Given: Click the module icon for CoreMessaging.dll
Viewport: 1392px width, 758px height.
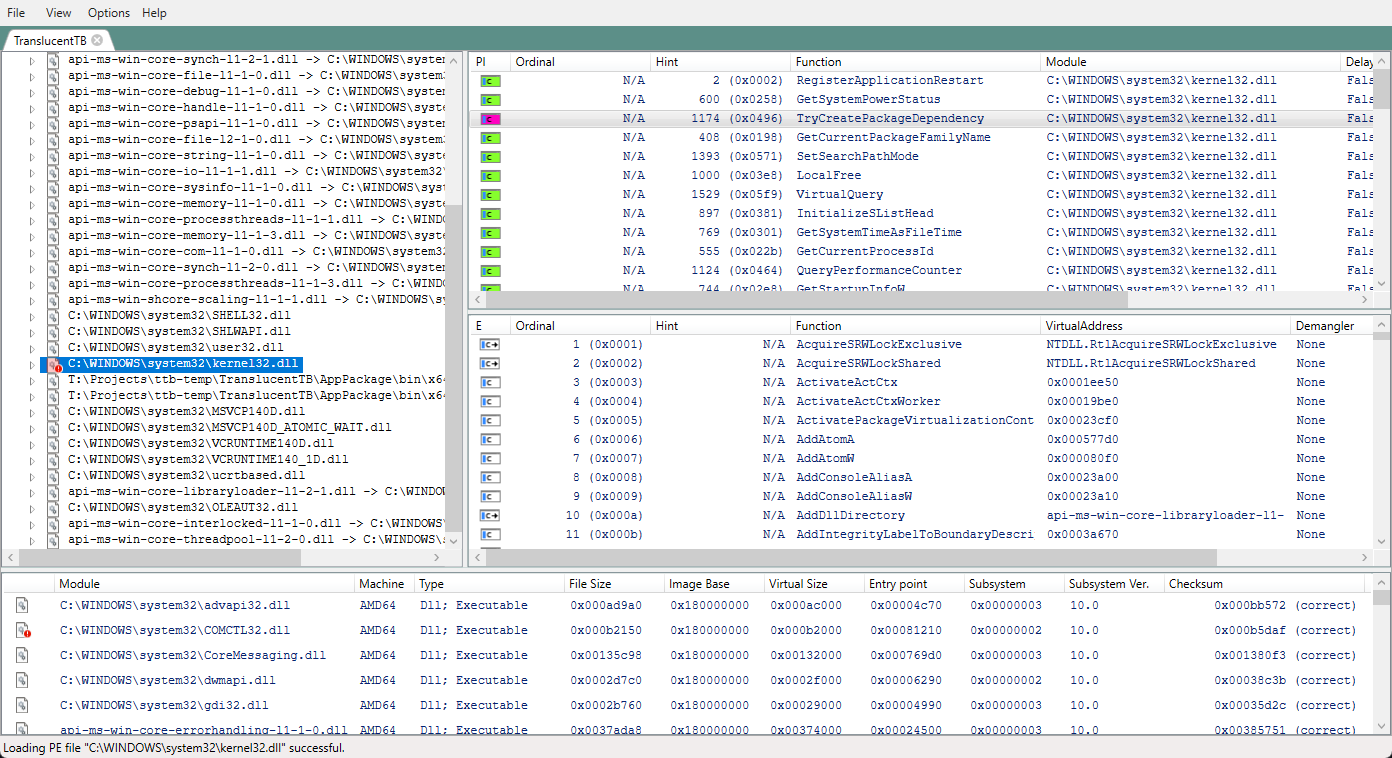Looking at the screenshot, I should 22,655.
